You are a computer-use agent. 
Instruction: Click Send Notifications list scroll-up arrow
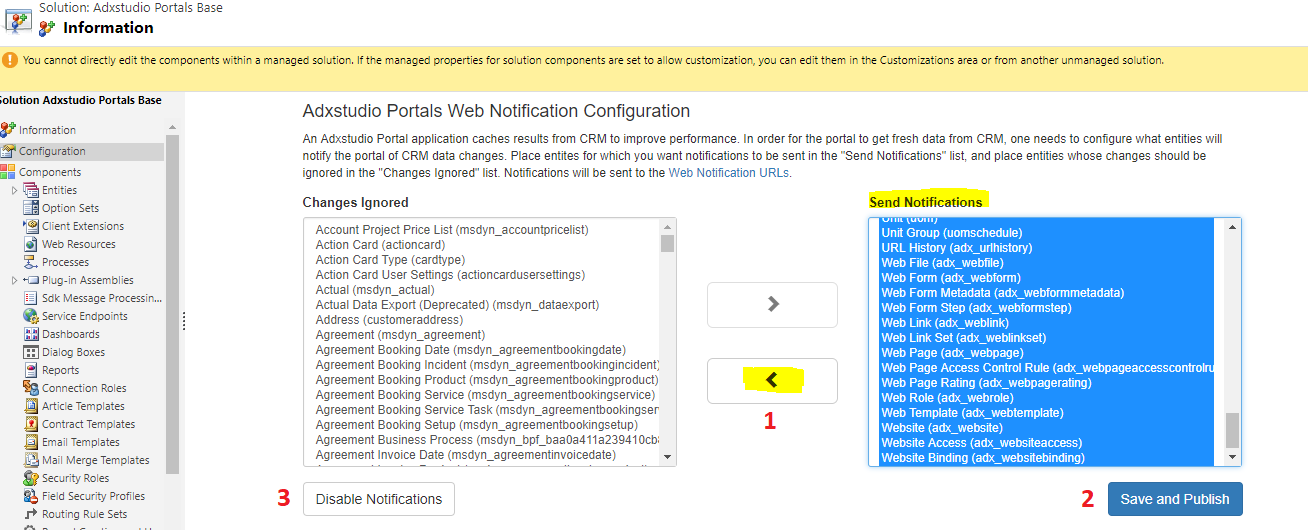pyautogui.click(x=1232, y=226)
